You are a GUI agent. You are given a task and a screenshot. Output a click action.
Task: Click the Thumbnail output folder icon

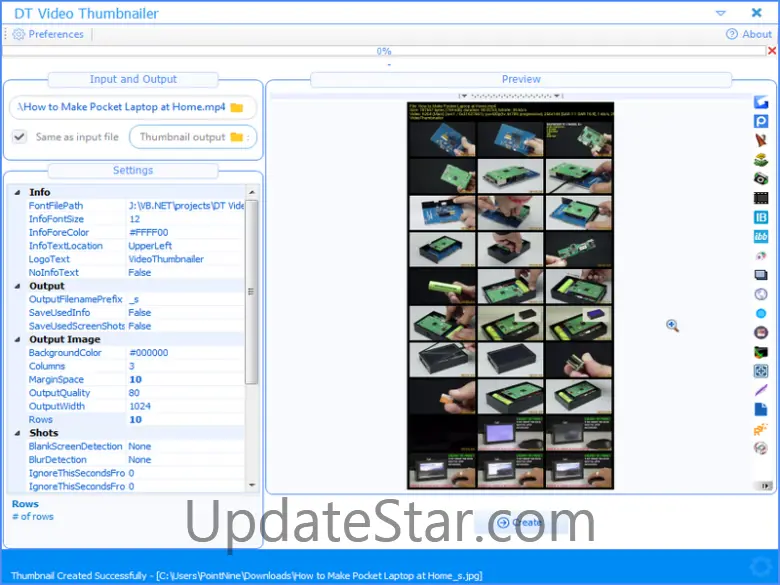(237, 137)
